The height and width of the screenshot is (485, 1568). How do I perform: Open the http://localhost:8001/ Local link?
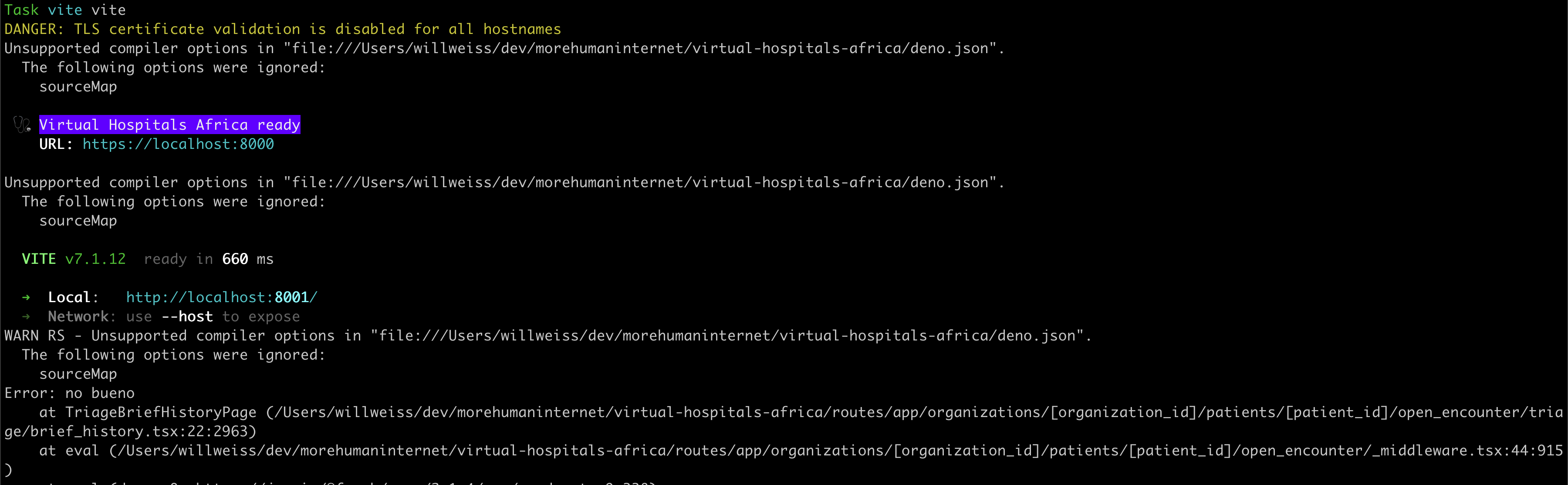click(222, 297)
